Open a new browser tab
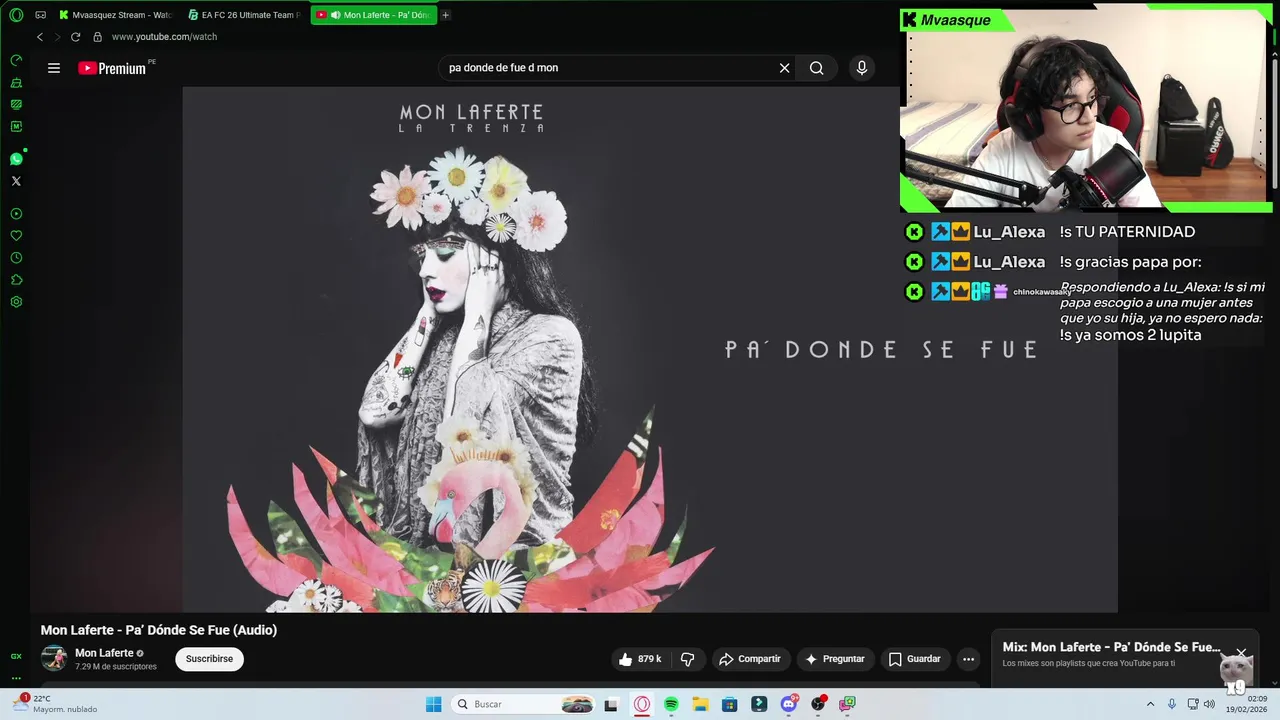 (446, 15)
